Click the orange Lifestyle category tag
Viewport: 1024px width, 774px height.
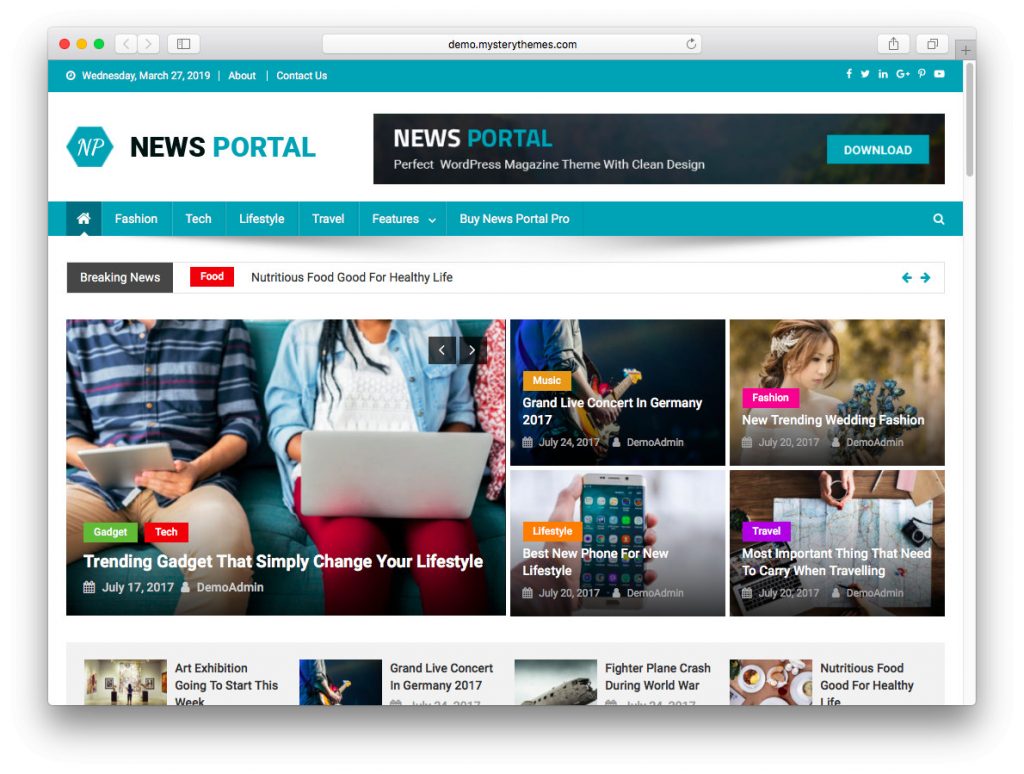[552, 531]
